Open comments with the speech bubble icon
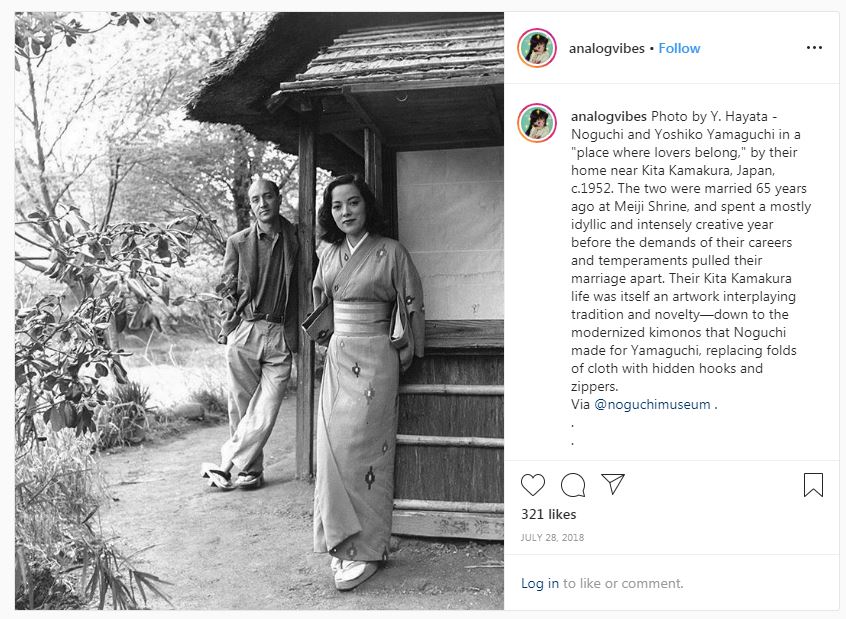Viewport: 846px width, 619px height. tap(572, 485)
